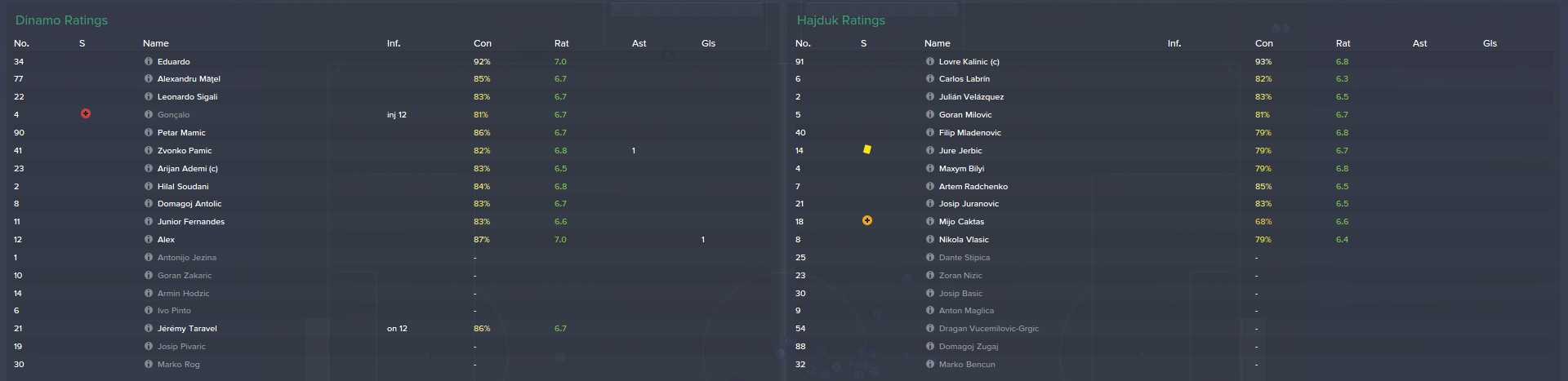
Task: Click Mijo Caktas's orange injury icon
Action: [x=867, y=221]
